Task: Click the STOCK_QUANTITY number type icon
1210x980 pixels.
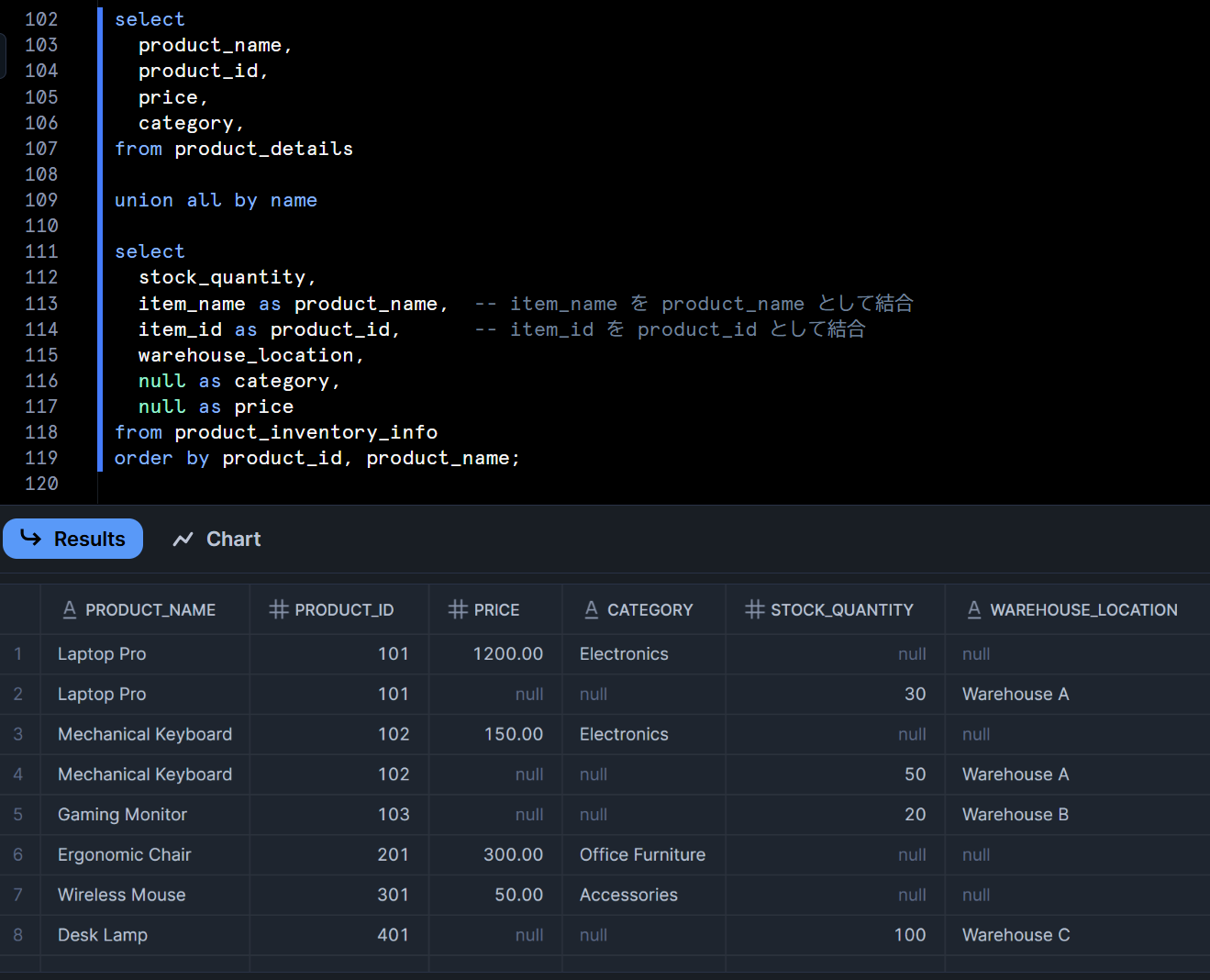Action: 755,609
